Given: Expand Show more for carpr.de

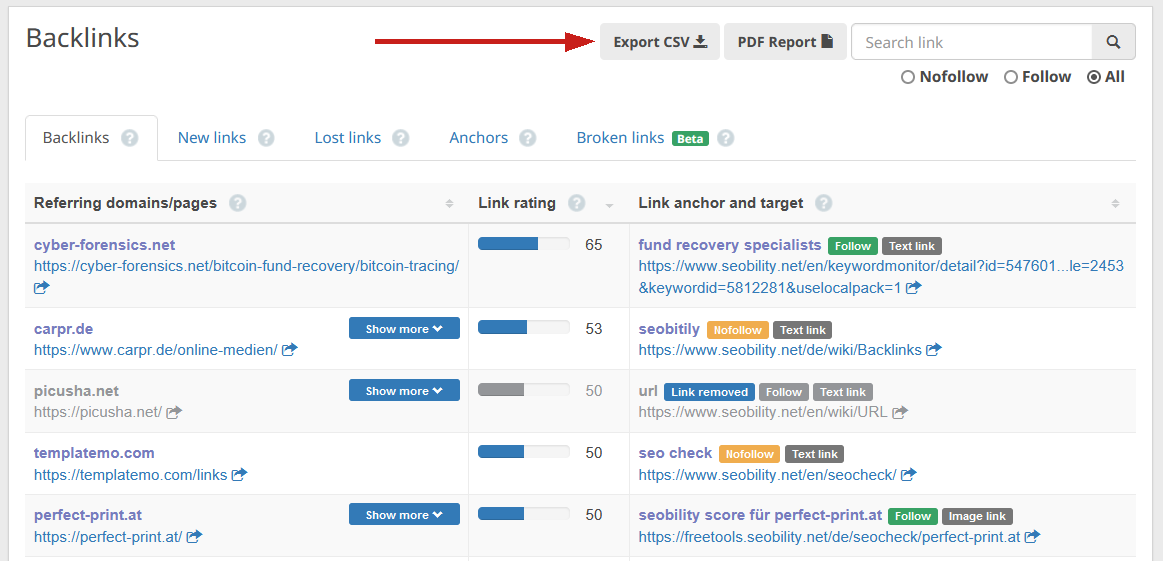Looking at the screenshot, I should (x=404, y=329).
